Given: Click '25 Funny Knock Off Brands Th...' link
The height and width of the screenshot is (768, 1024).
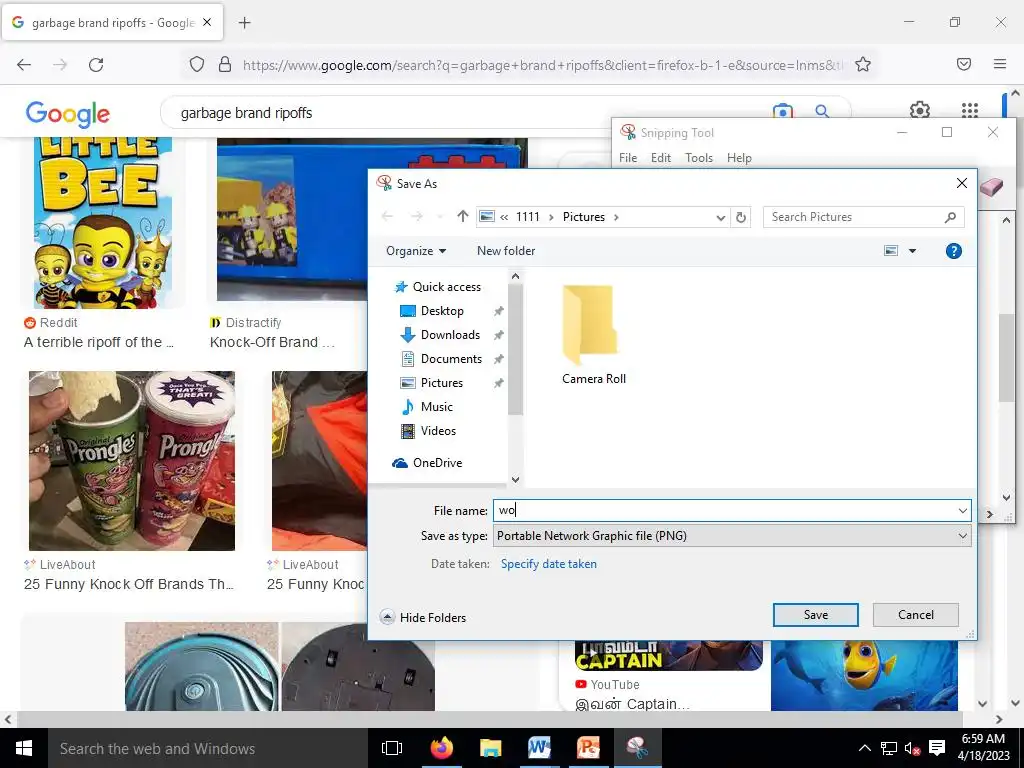Looking at the screenshot, I should (129, 584).
